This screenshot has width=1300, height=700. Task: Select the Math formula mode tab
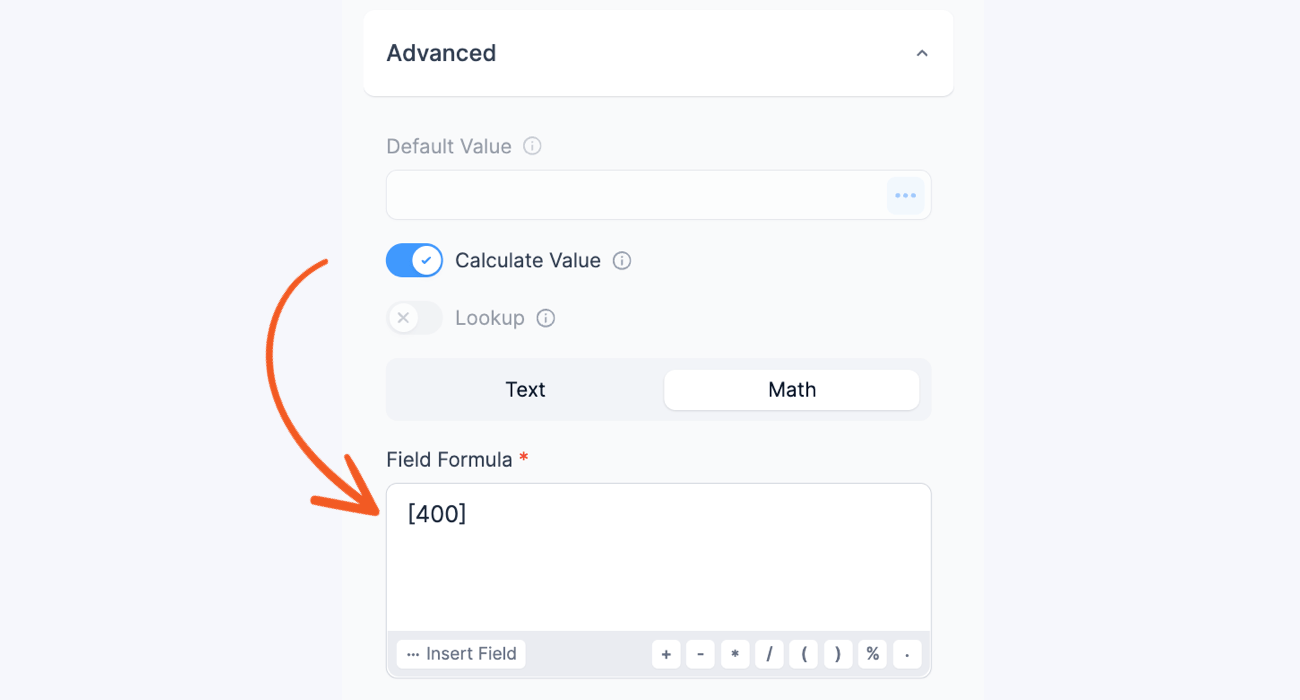(791, 390)
